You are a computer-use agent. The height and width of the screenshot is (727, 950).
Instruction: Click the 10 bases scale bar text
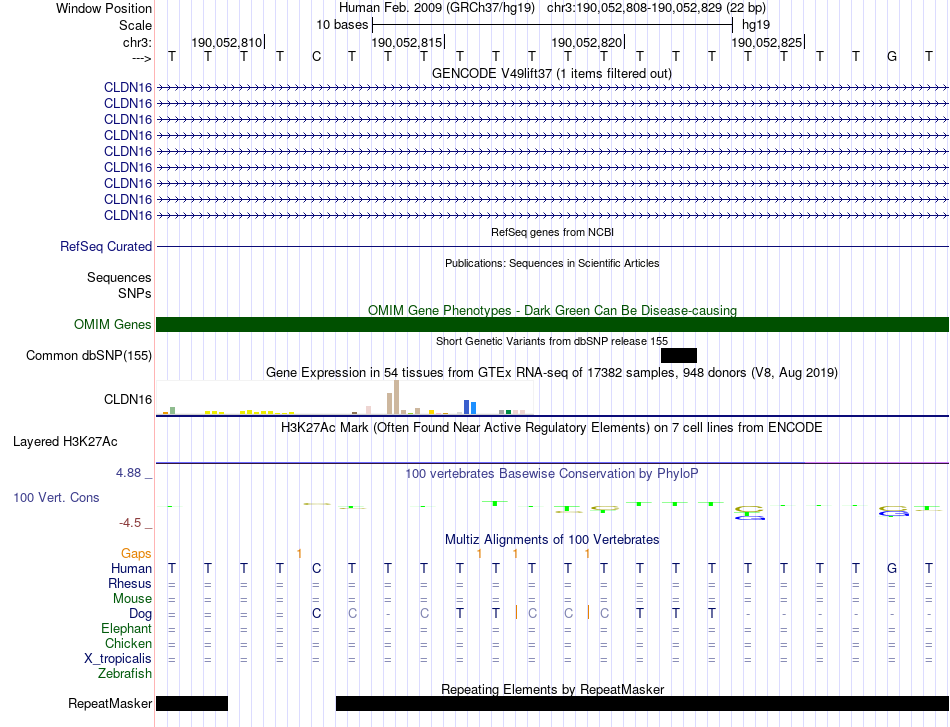coord(342,25)
